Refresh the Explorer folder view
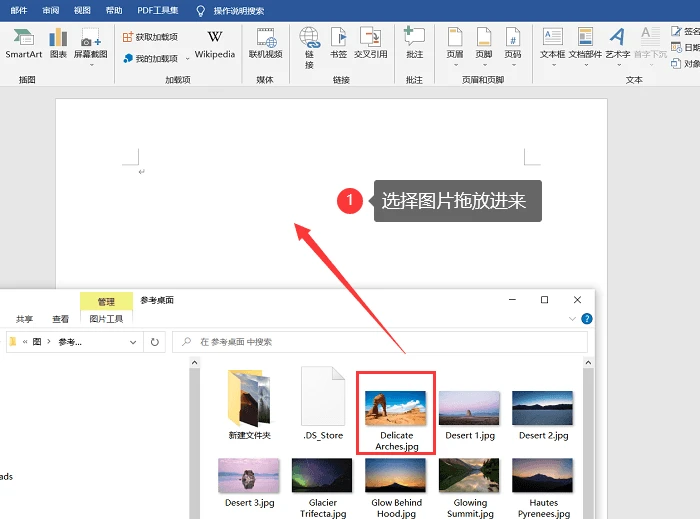Screen dimensions: 700x519 pyautogui.click(x=154, y=342)
